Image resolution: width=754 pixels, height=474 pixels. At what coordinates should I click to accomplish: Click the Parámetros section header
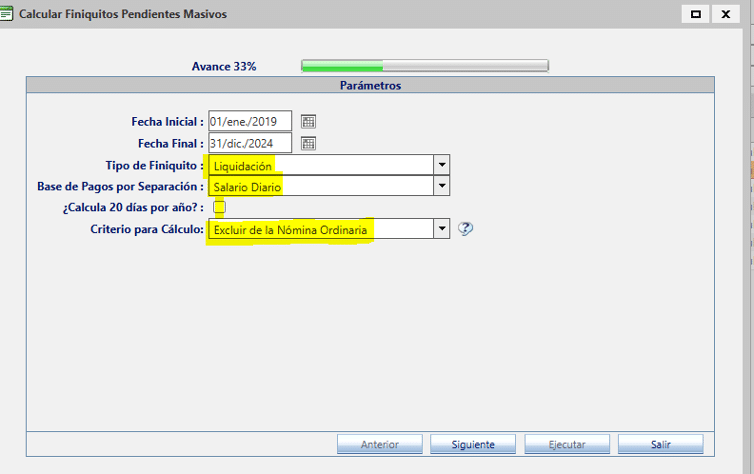coord(370,86)
